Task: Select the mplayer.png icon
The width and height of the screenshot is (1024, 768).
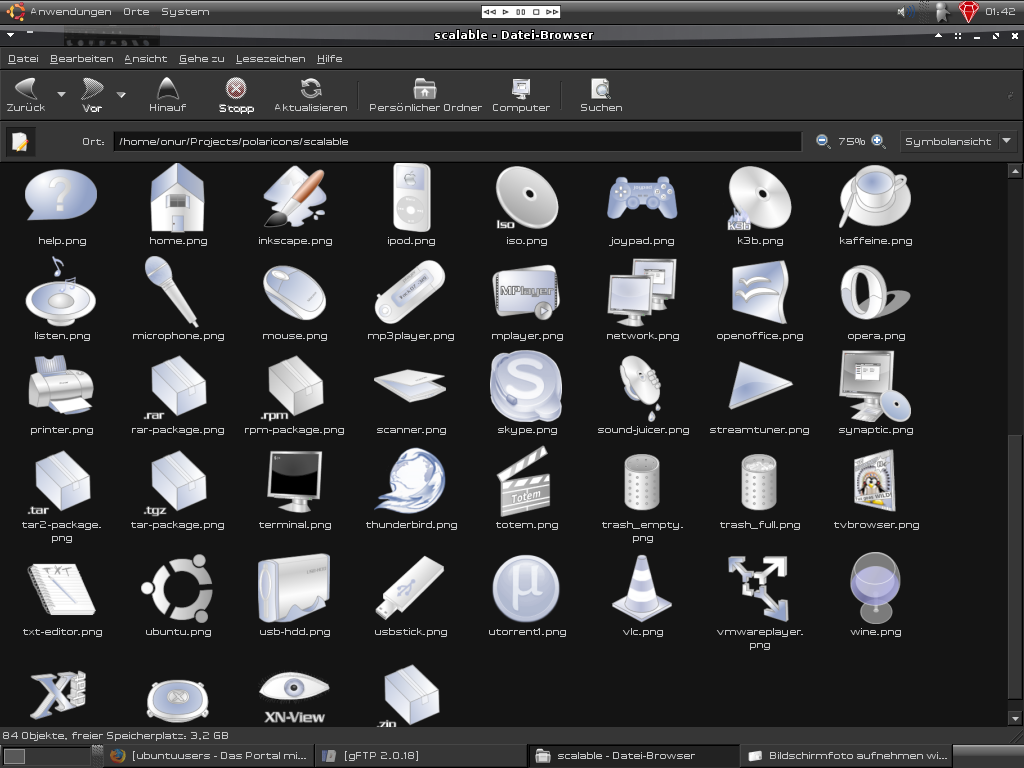Action: click(526, 292)
